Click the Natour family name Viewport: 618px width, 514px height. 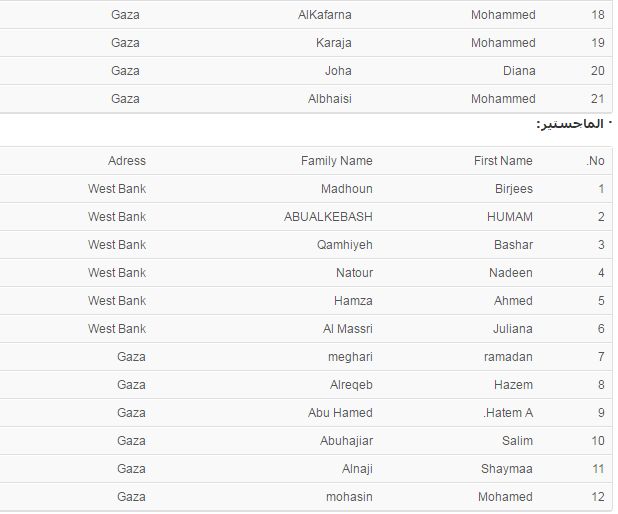tap(354, 273)
